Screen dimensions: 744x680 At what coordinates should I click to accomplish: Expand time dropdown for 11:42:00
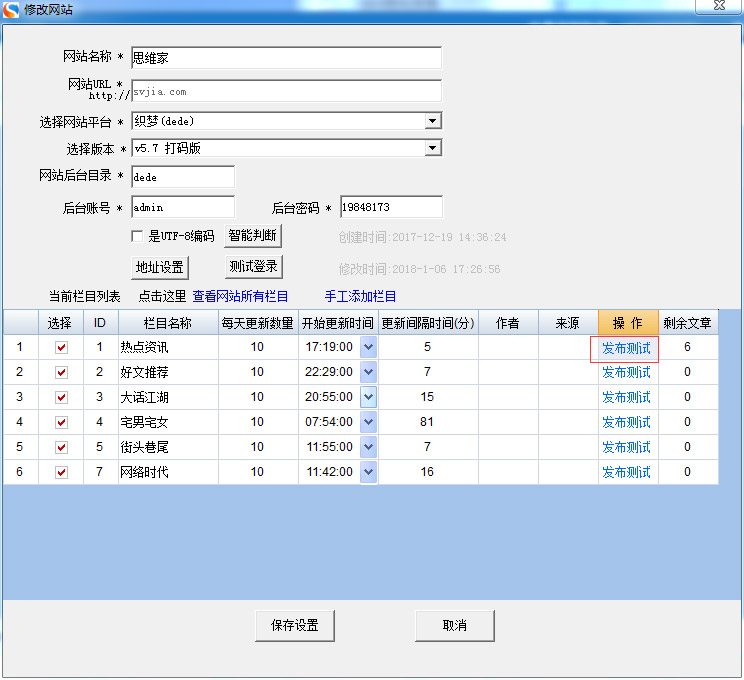pos(368,472)
